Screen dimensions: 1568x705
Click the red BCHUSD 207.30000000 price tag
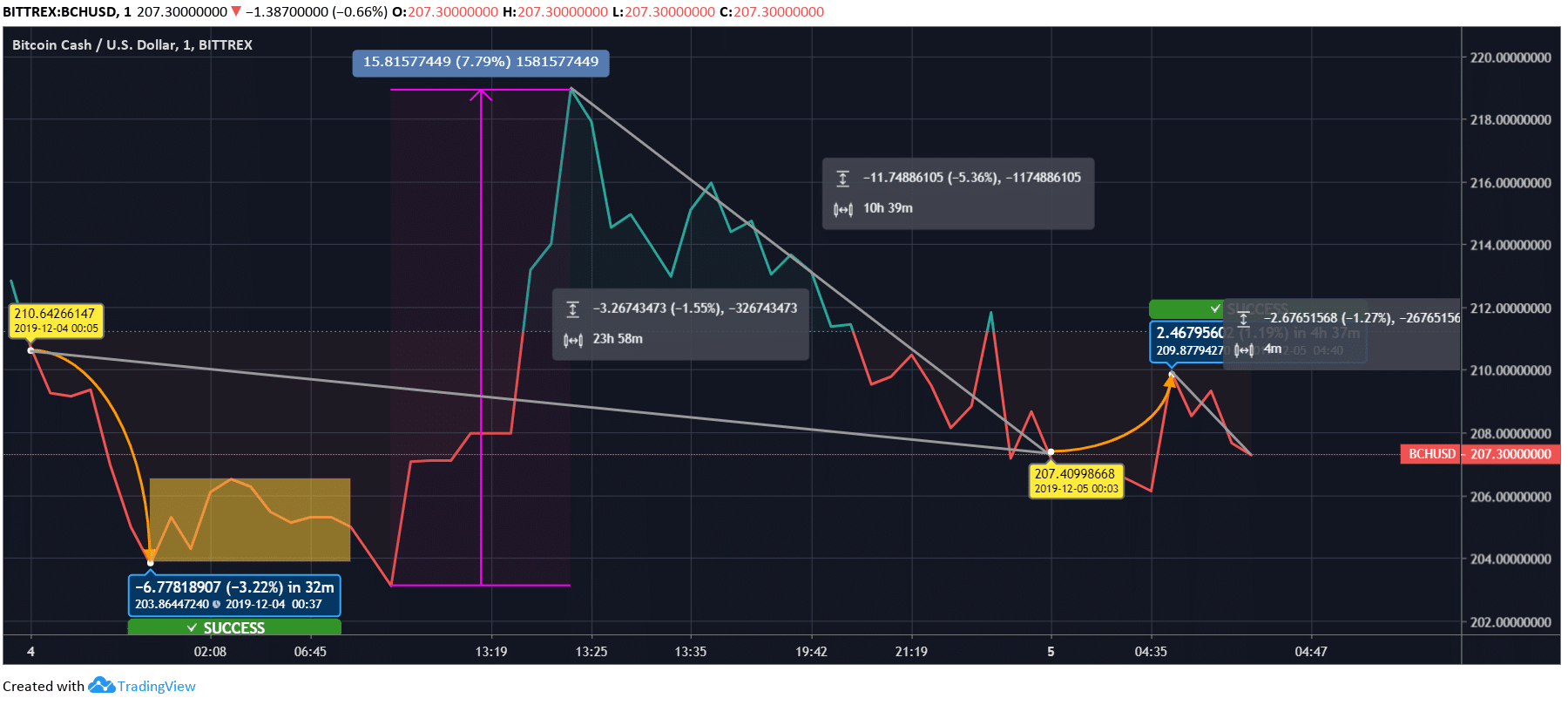(x=1480, y=454)
